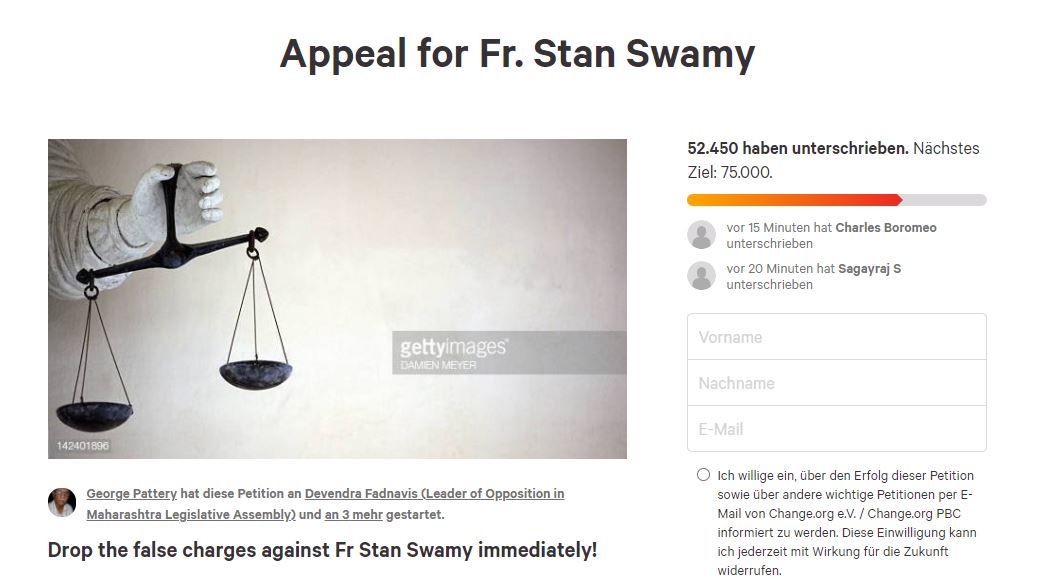Click Sagayraj S's signer avatar icon
Image resolution: width=1049 pixels, height=587 pixels.
click(702, 276)
